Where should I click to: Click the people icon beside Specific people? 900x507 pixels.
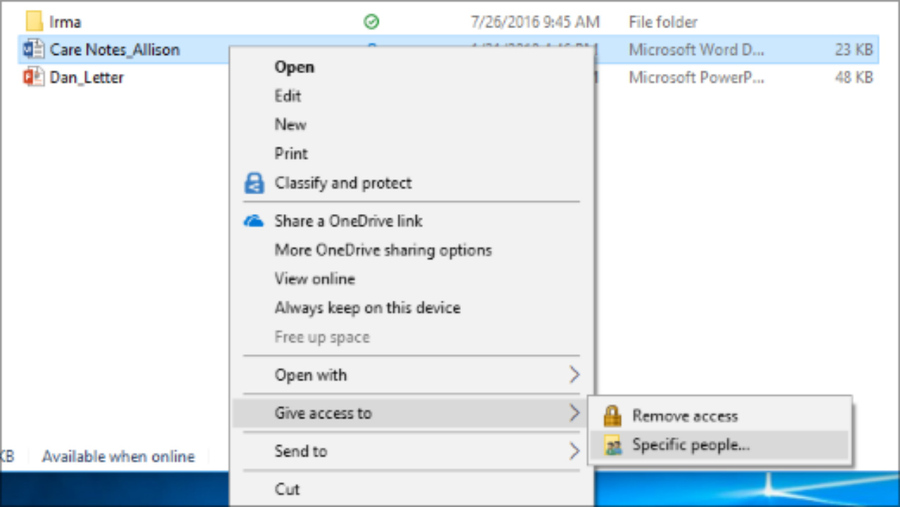point(612,445)
